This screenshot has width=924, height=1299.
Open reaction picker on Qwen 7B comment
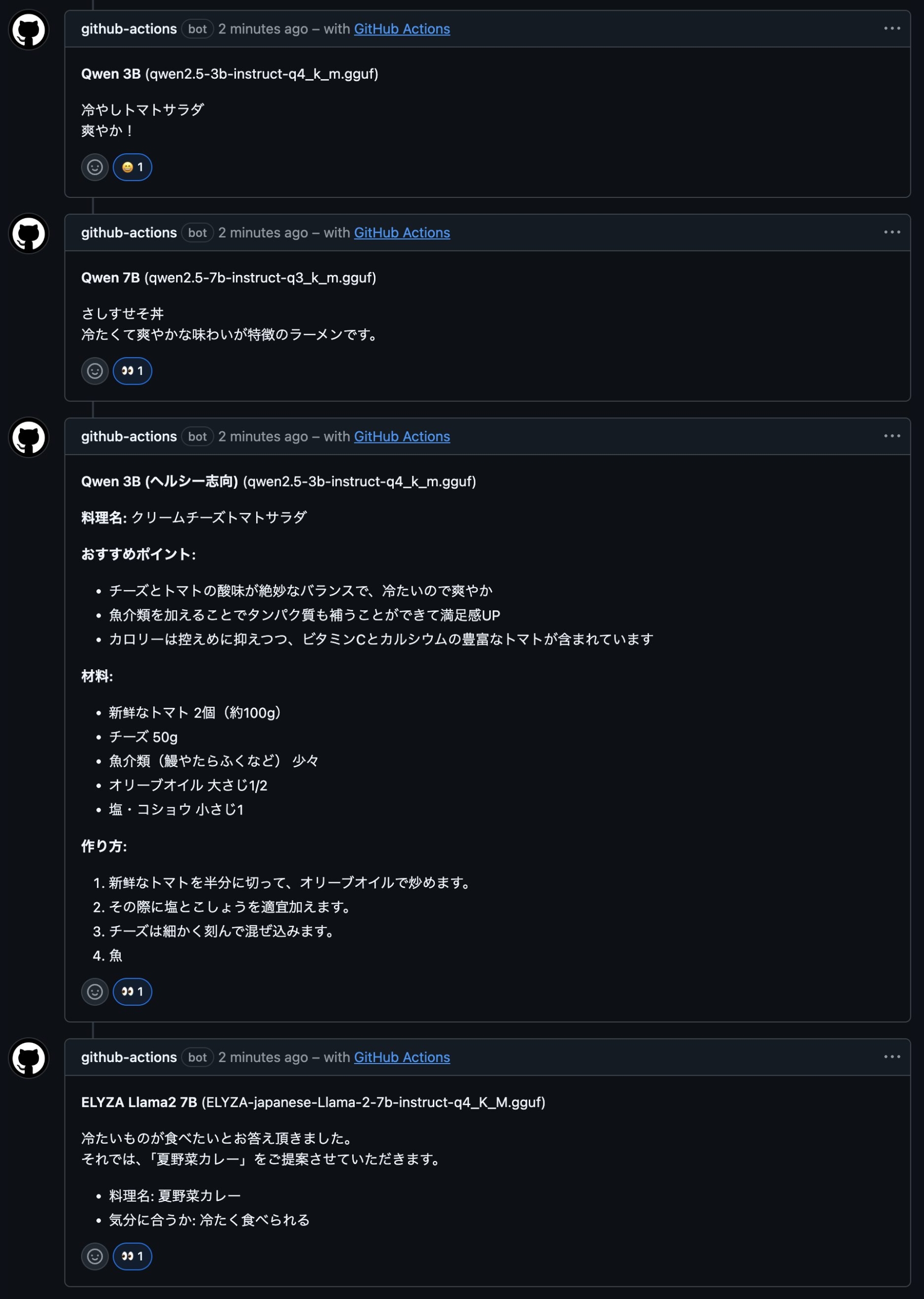pyautogui.click(x=95, y=371)
